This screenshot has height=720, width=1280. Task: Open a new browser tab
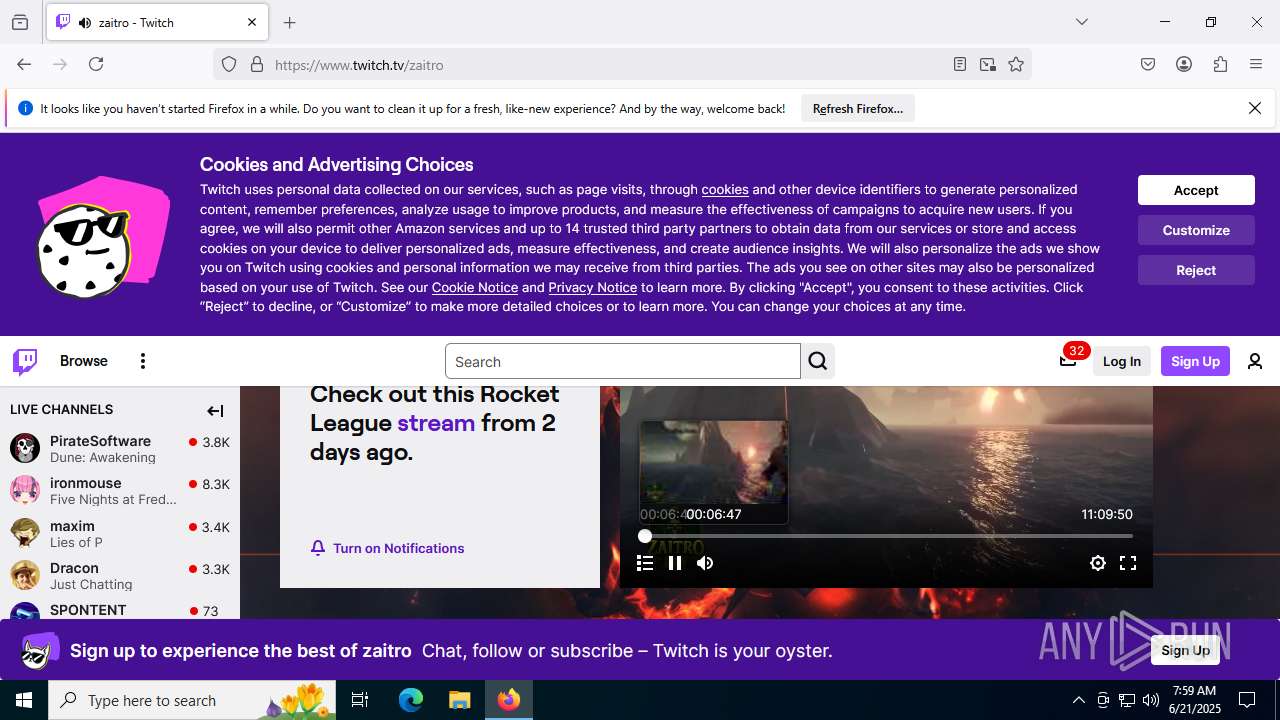pos(290,22)
